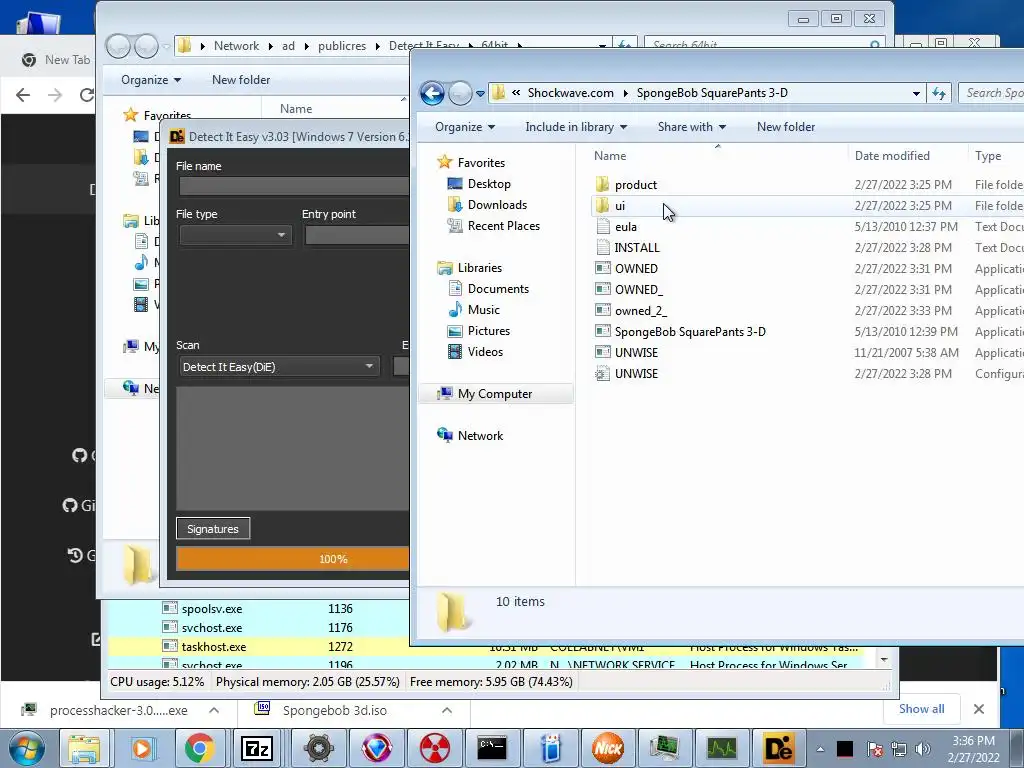Open the red radiation symbol taskbar icon

(x=434, y=748)
